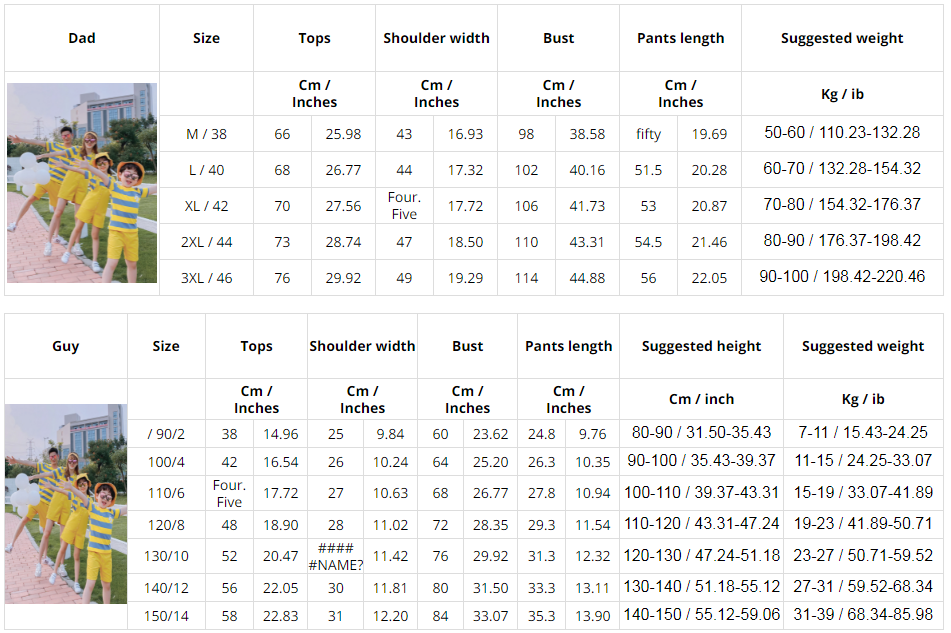This screenshot has height=633, width=951.
Task: Select the '150/14' size cell
Action: point(166,616)
